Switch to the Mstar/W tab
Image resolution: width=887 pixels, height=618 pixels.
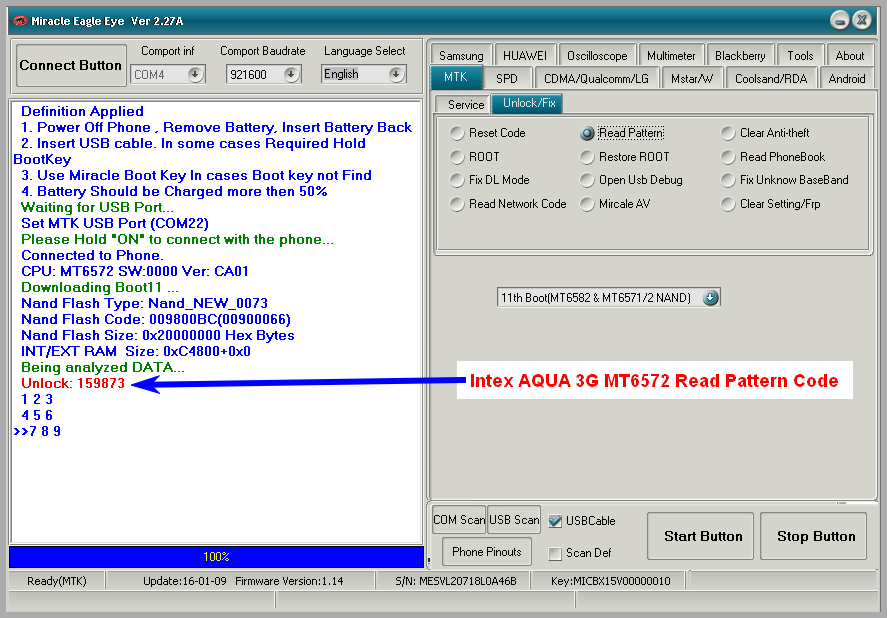(692, 79)
